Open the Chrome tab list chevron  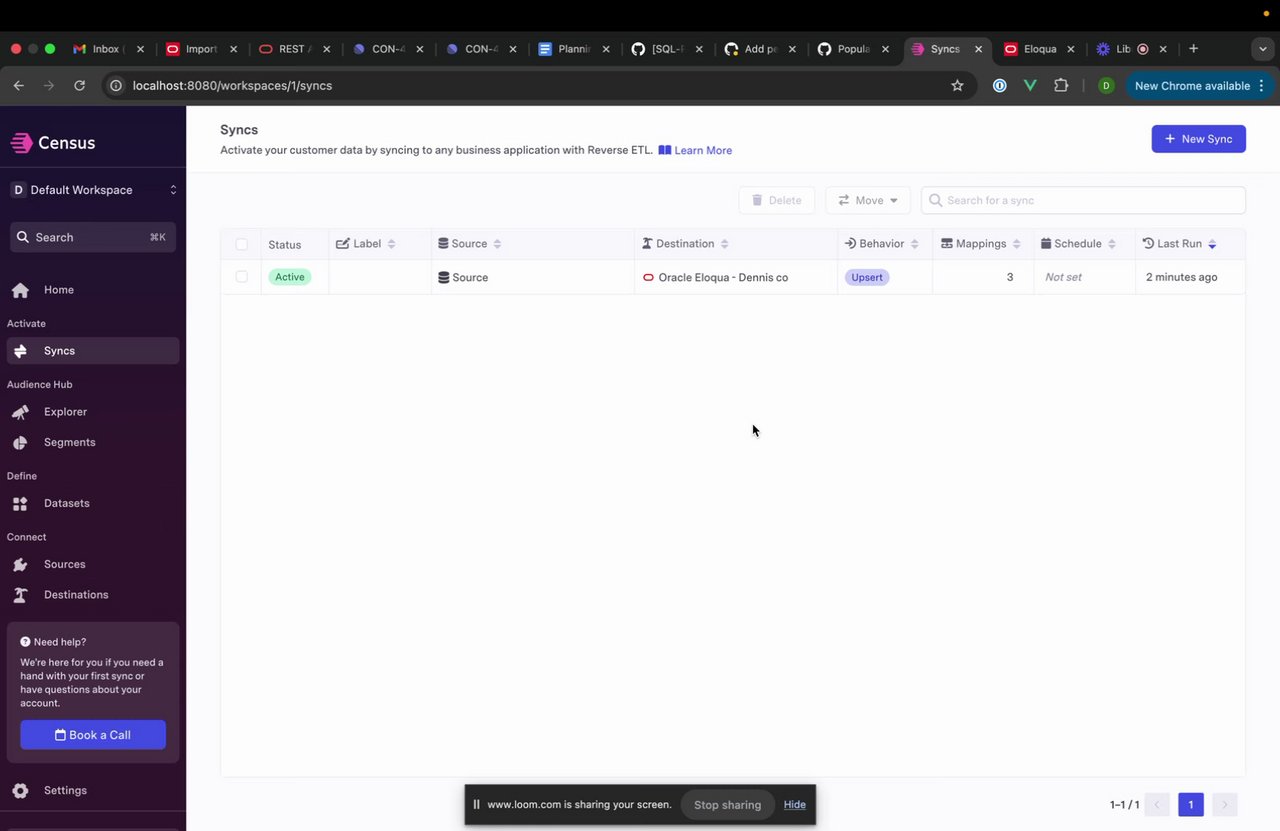point(1263,49)
